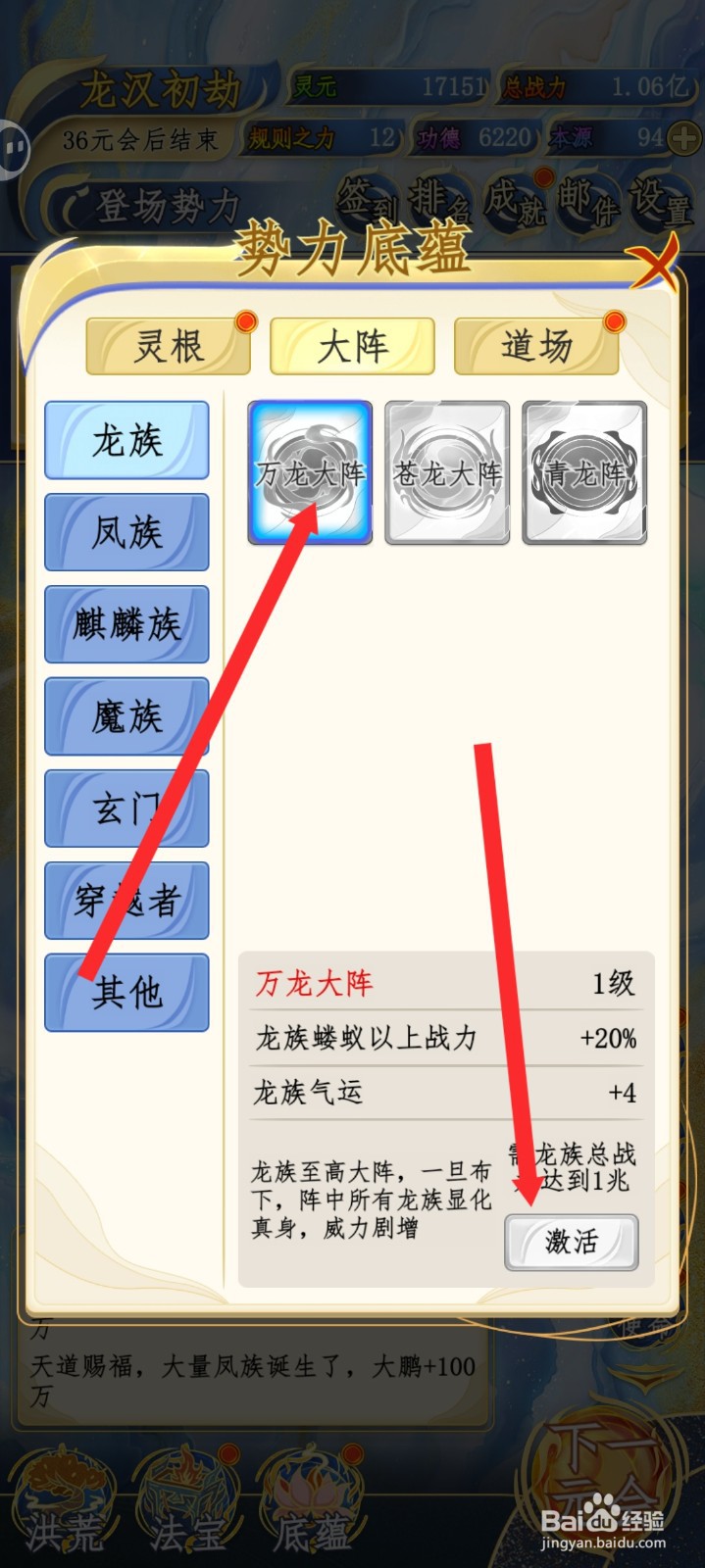The image size is (705, 1568).
Task: Switch to the 道场 tab
Action: [x=536, y=346]
